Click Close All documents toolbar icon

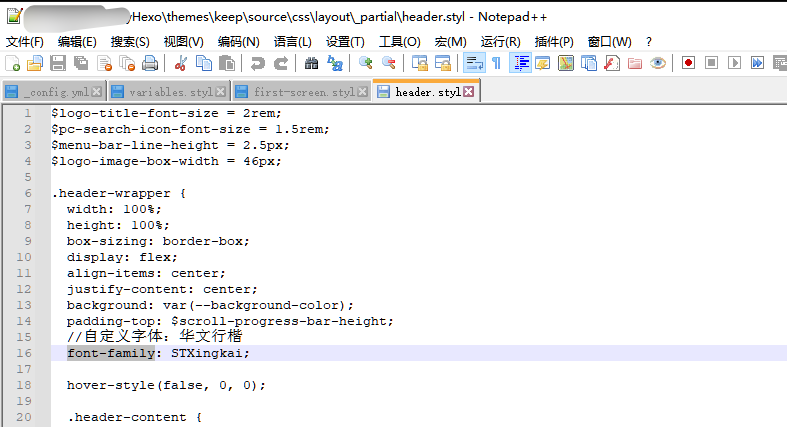coord(127,63)
